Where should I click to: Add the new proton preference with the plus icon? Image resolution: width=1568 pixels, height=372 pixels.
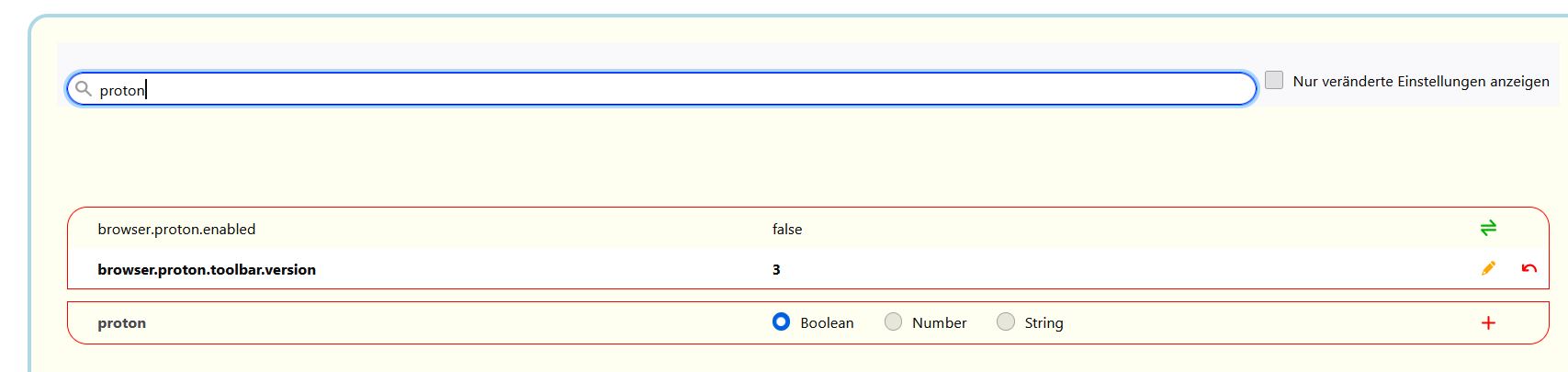[1488, 322]
